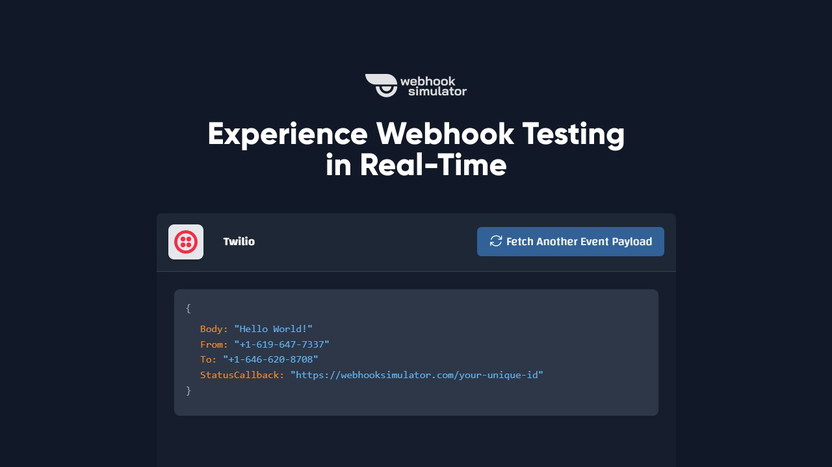Click the To key in the payload
Image resolution: width=832 pixels, height=467 pixels.
click(x=208, y=359)
